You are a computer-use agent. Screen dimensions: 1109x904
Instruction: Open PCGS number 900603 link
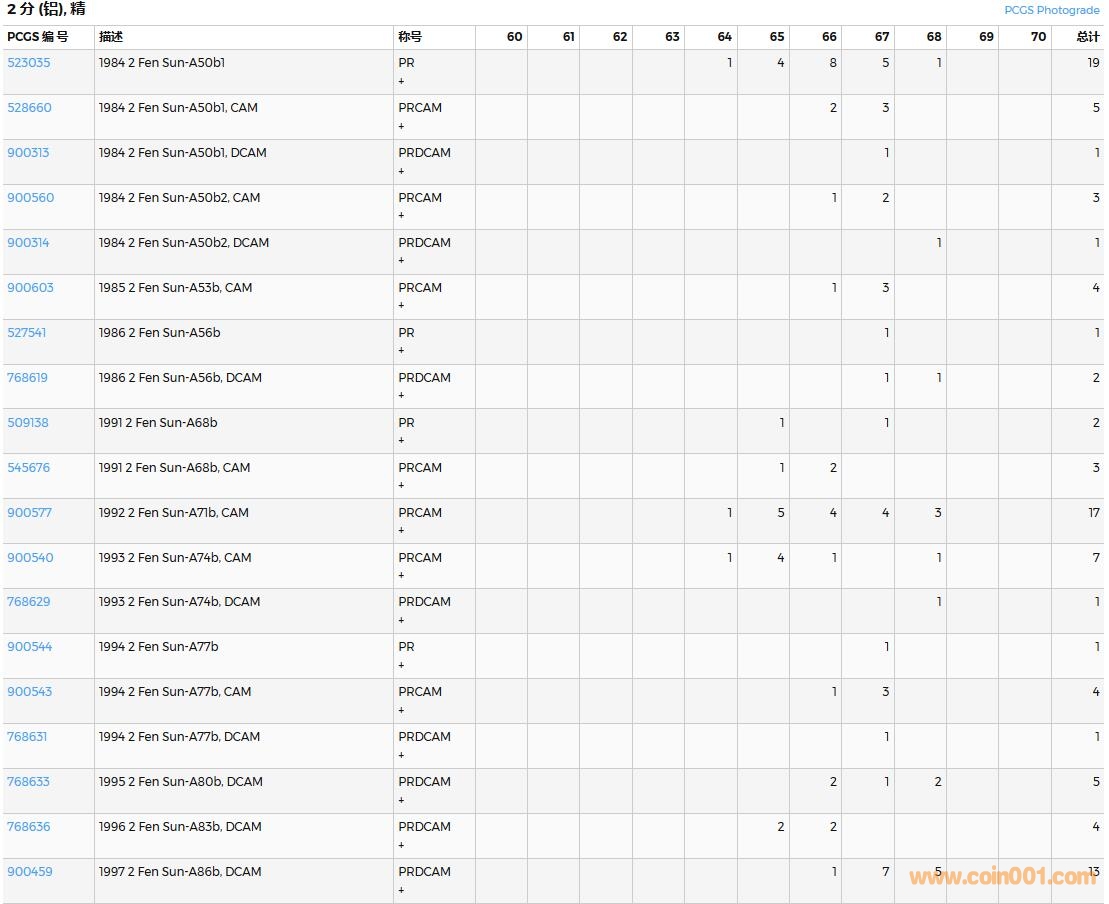click(x=30, y=287)
